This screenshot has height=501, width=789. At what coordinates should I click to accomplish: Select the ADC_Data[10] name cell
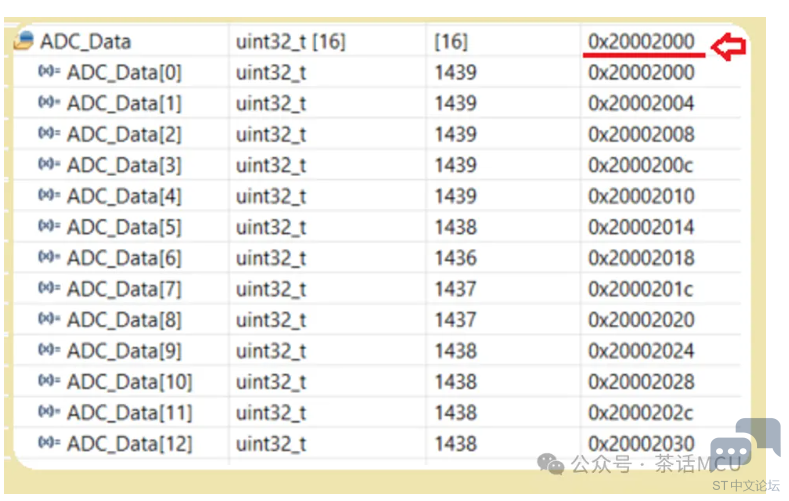[x=130, y=382]
